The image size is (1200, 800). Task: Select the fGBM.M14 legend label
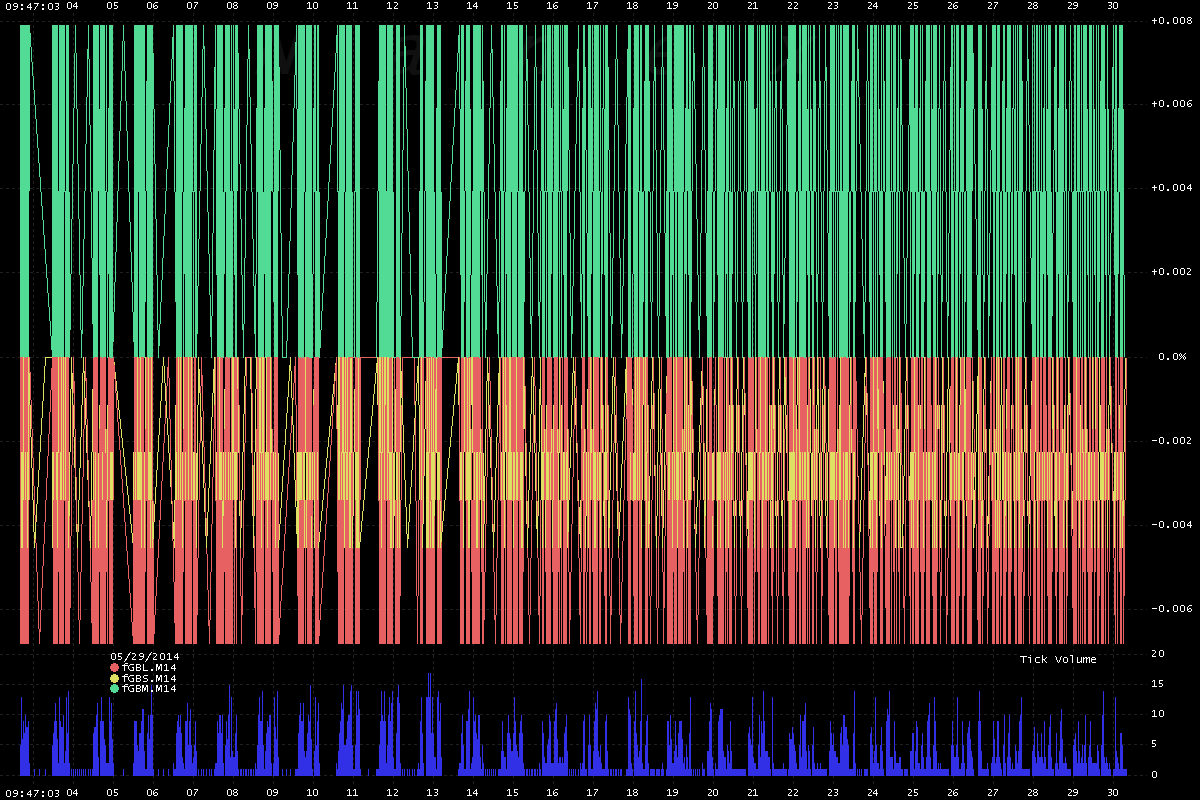(148, 688)
